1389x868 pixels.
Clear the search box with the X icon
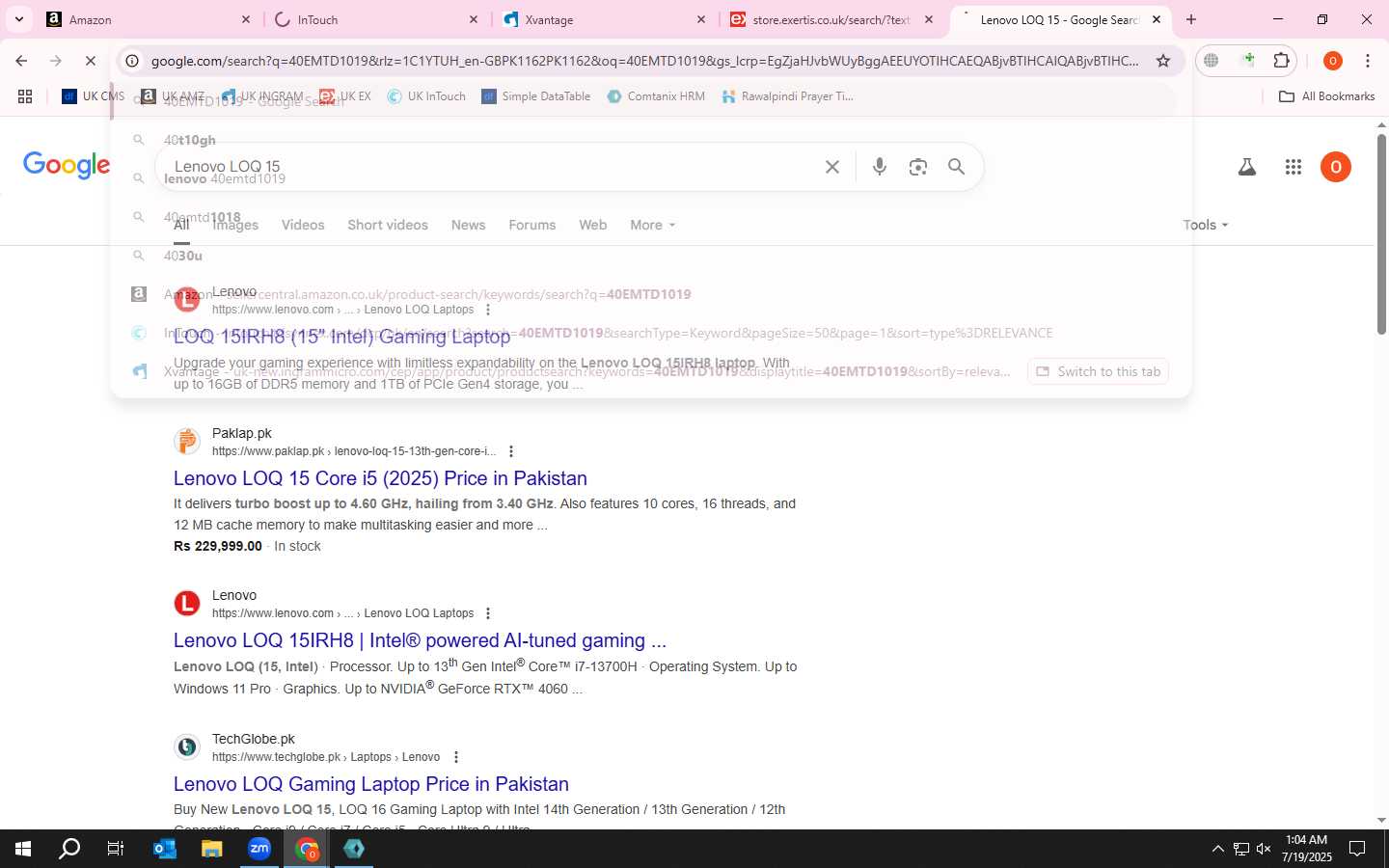pyautogui.click(x=832, y=167)
